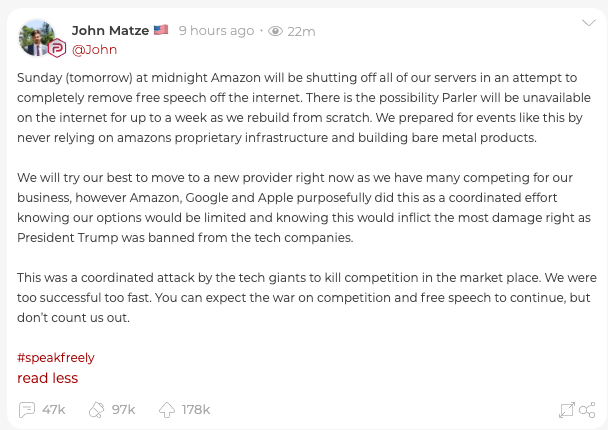
Task: Click the open-in-new-window icon
Action: coord(566,410)
